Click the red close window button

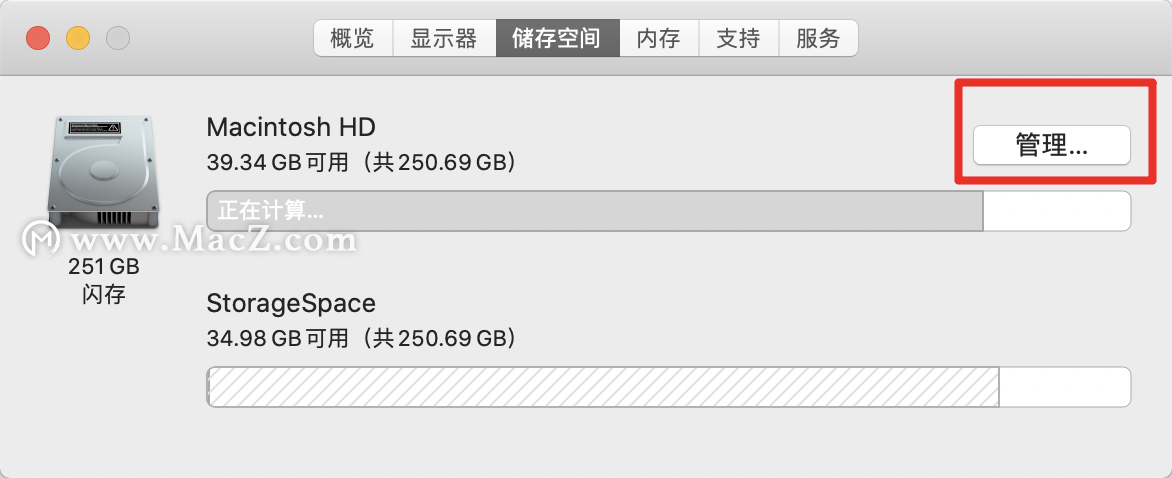38,38
